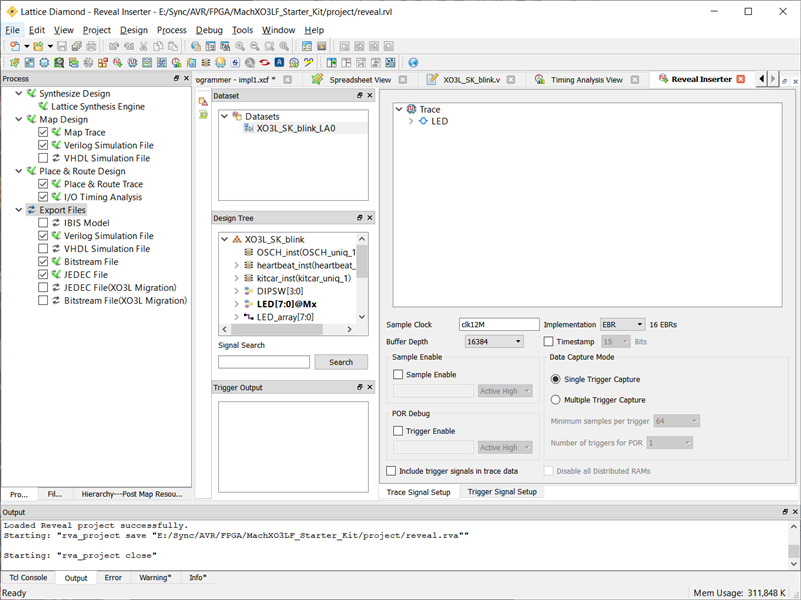
Task: Click the blue 'A' toolbar icon
Action: tap(280, 62)
